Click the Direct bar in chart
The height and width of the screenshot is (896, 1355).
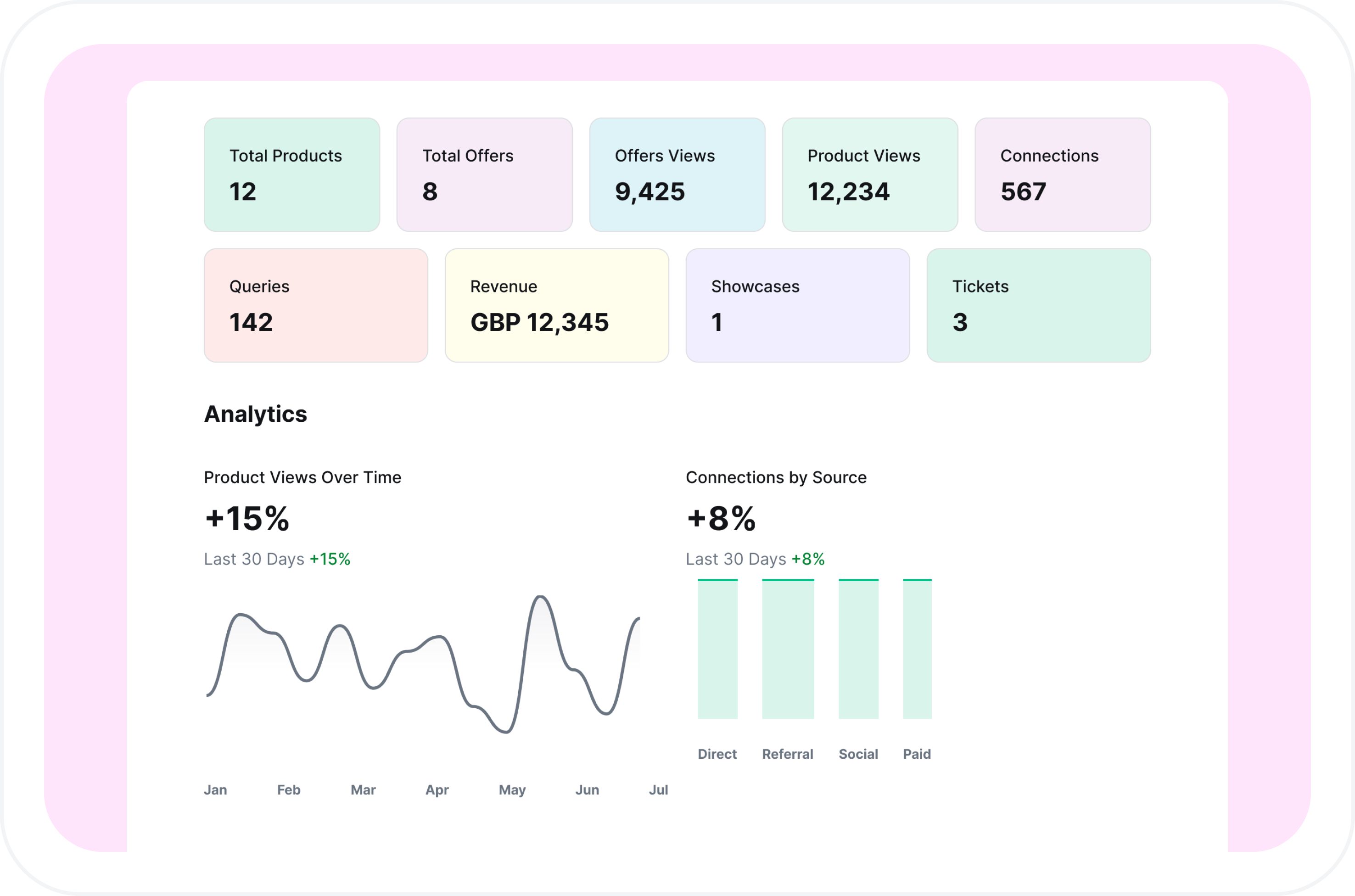click(717, 649)
